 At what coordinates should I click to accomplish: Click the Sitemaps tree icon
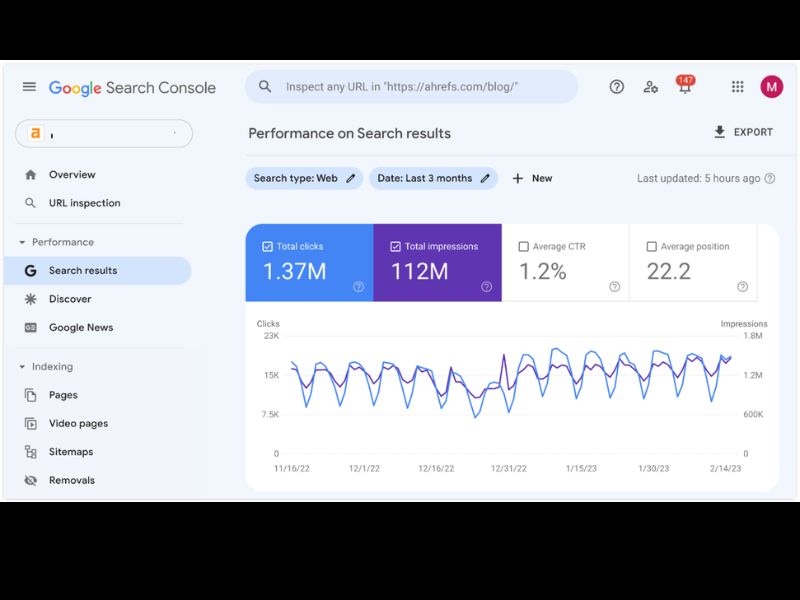click(x=31, y=452)
